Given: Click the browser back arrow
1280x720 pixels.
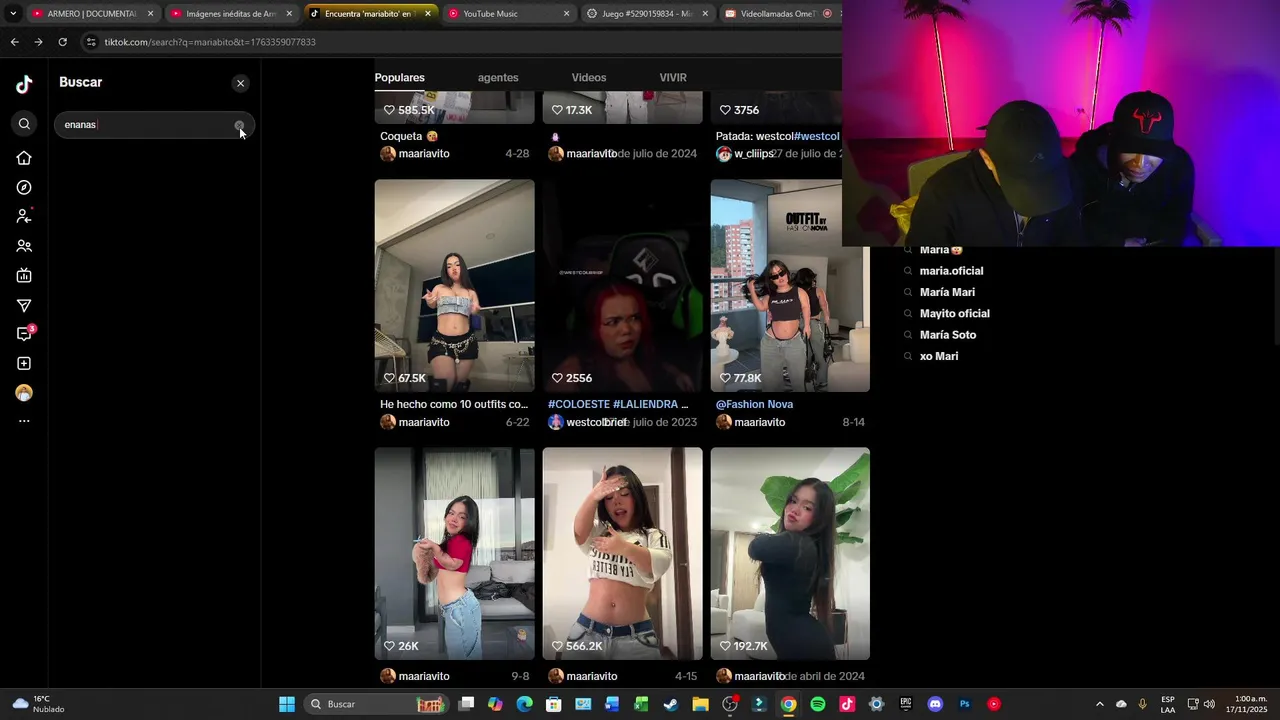Looking at the screenshot, I should [x=14, y=42].
